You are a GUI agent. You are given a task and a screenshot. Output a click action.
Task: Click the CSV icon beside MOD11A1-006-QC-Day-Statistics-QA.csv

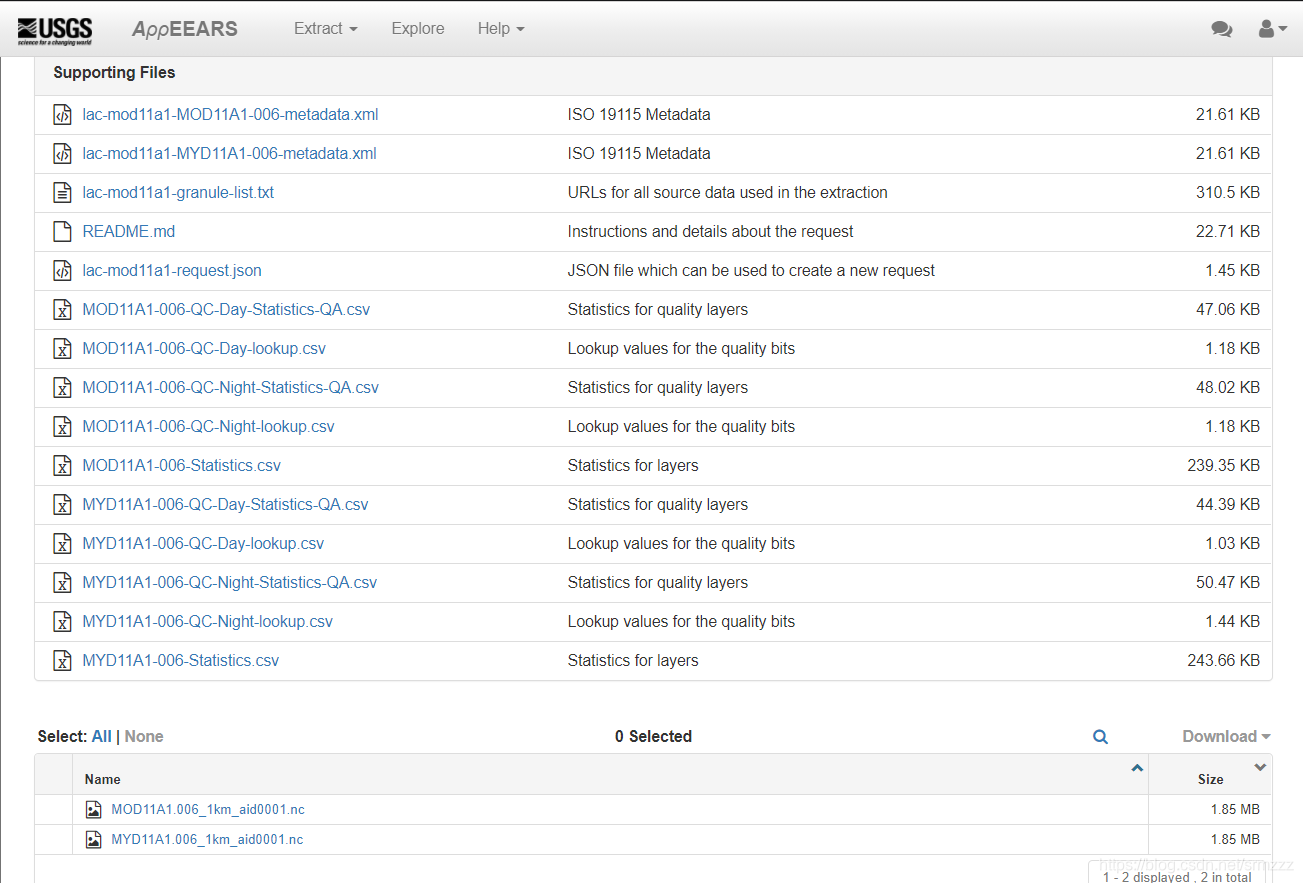coord(62,310)
